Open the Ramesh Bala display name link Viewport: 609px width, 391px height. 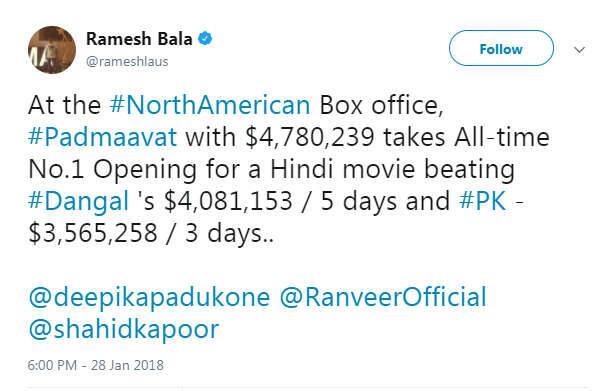[139, 39]
